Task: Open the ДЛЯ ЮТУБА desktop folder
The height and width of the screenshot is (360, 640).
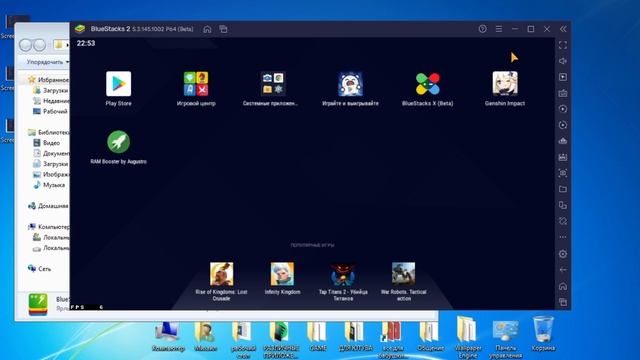Action: click(355, 336)
